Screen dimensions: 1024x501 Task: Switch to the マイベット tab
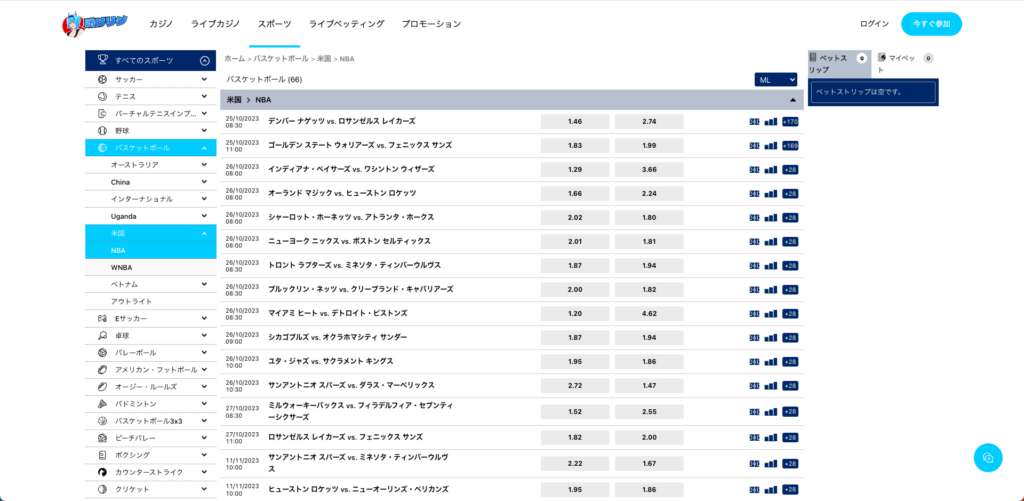(905, 63)
